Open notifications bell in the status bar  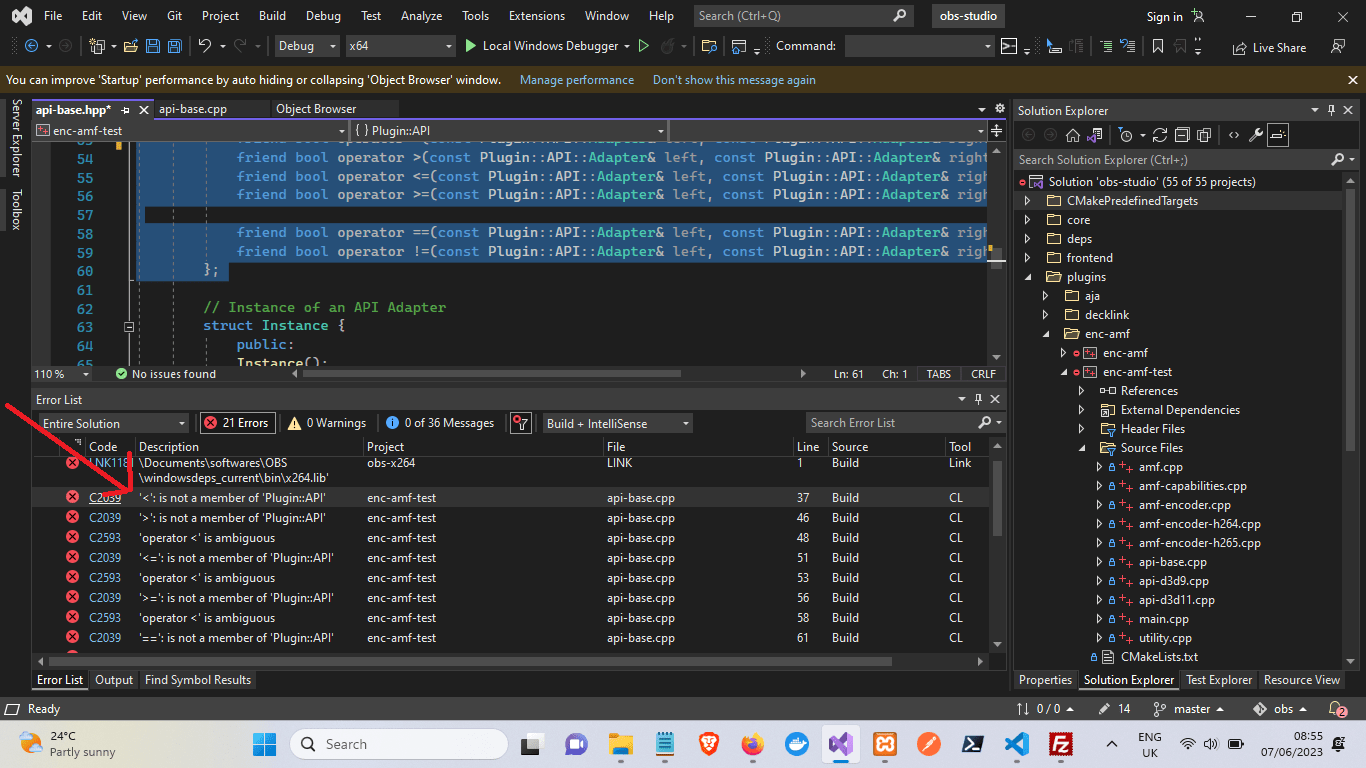click(x=1338, y=709)
